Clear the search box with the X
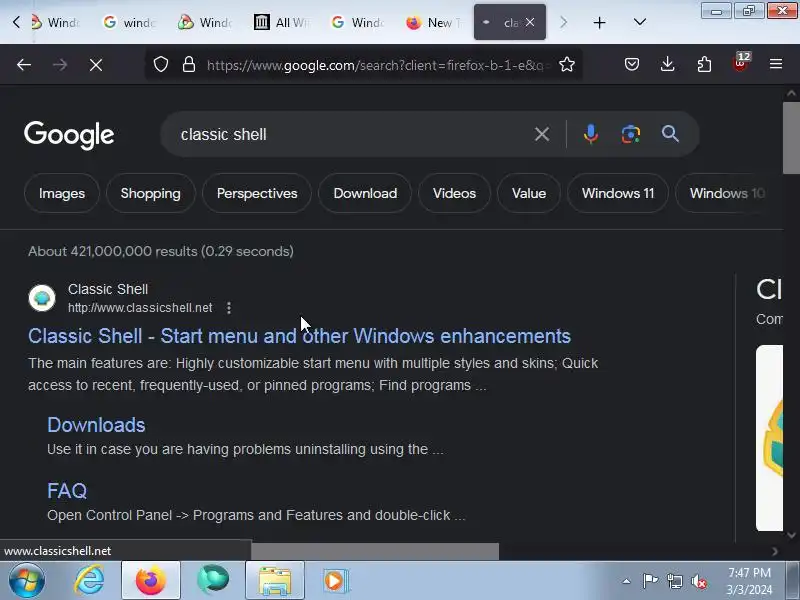 point(542,134)
